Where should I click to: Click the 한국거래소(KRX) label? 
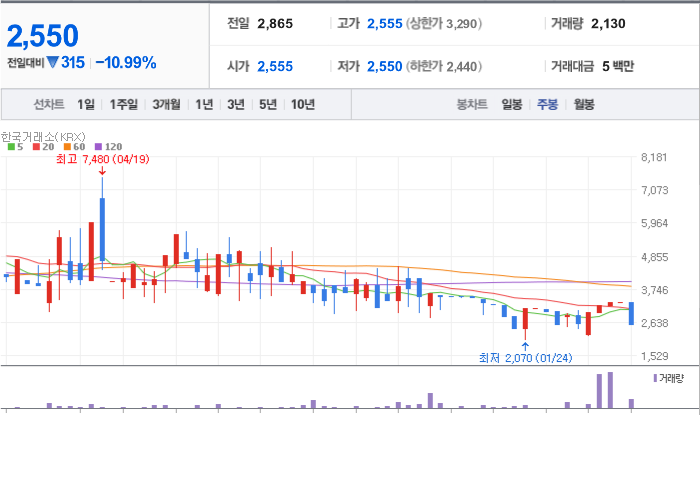[43, 137]
